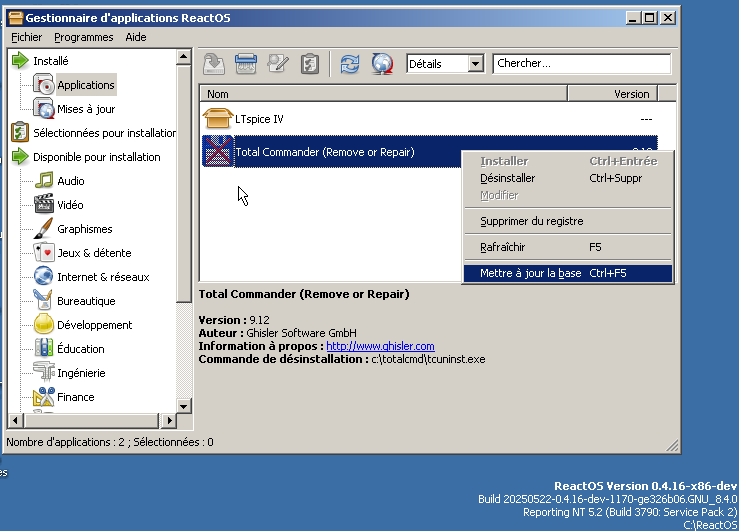
Task: Open the Détails view dropdown
Action: [474, 64]
